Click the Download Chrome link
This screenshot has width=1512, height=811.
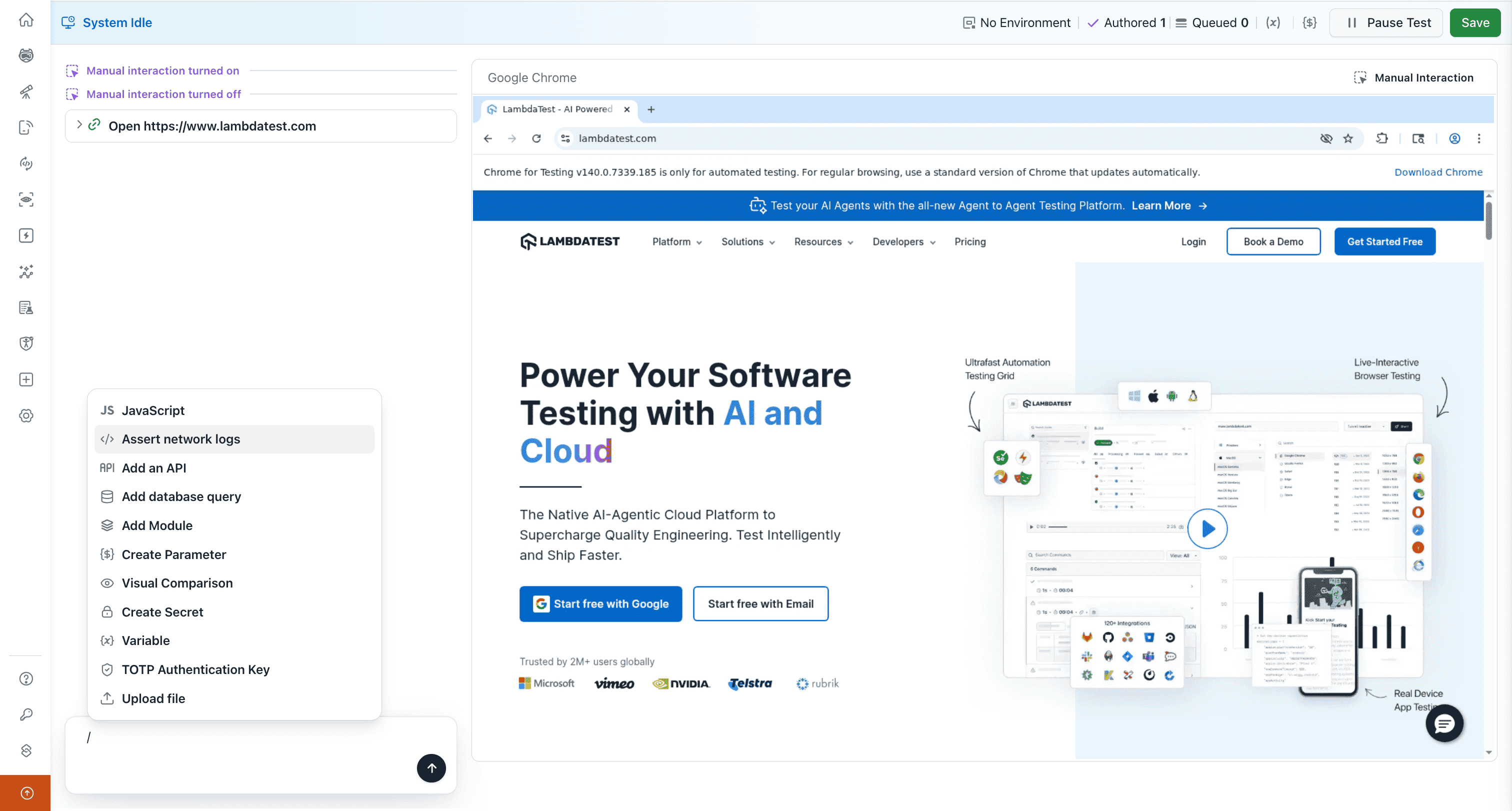(1438, 172)
